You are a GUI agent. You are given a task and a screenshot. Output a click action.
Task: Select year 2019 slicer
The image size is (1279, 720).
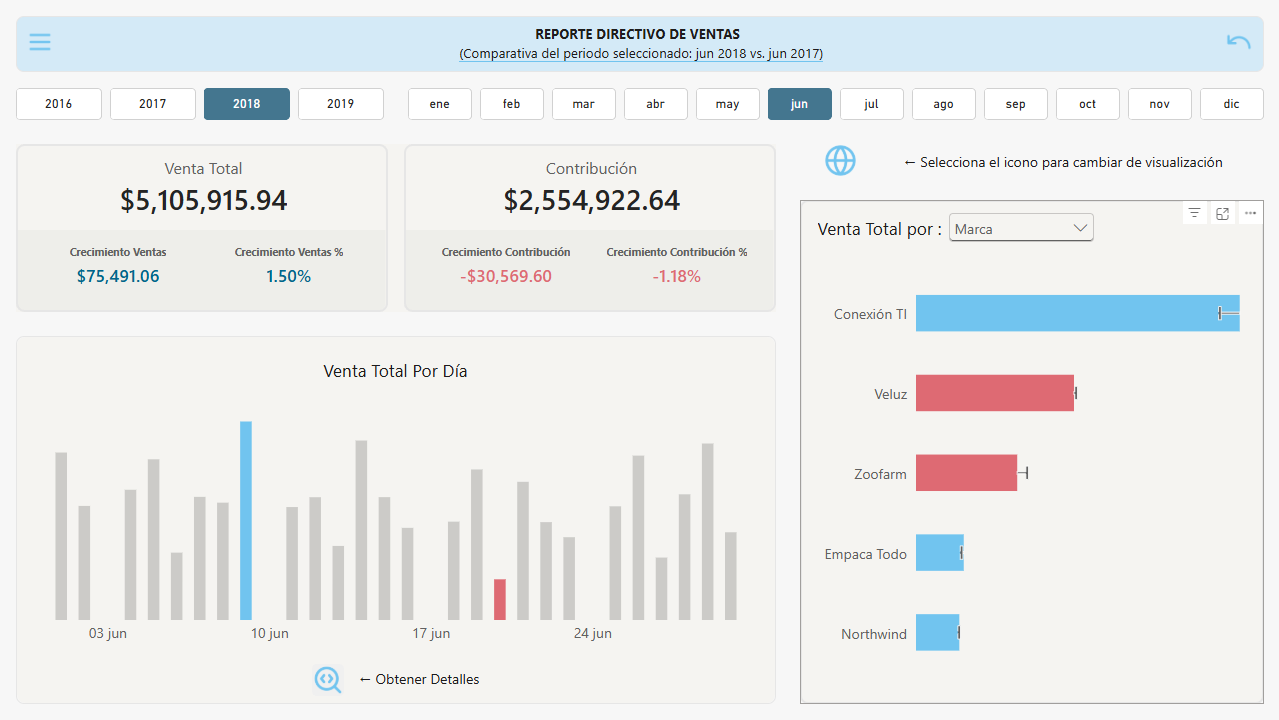coord(341,104)
